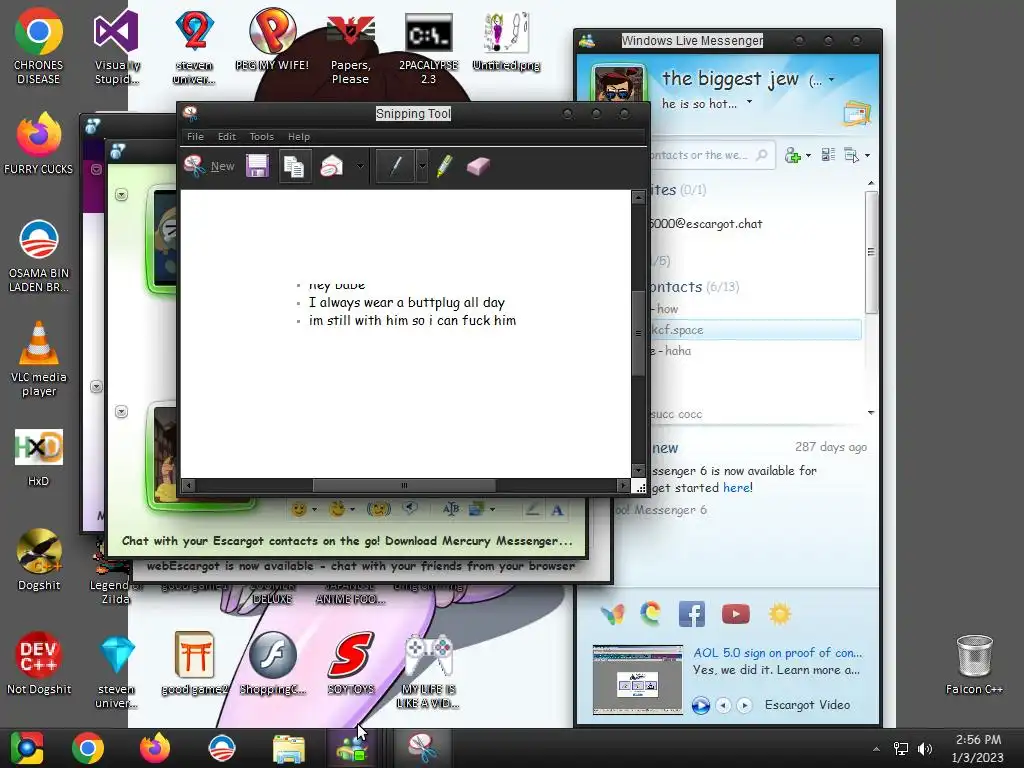
Task: Click scroll-down arrow in Snipping Tool
Action: (x=638, y=470)
